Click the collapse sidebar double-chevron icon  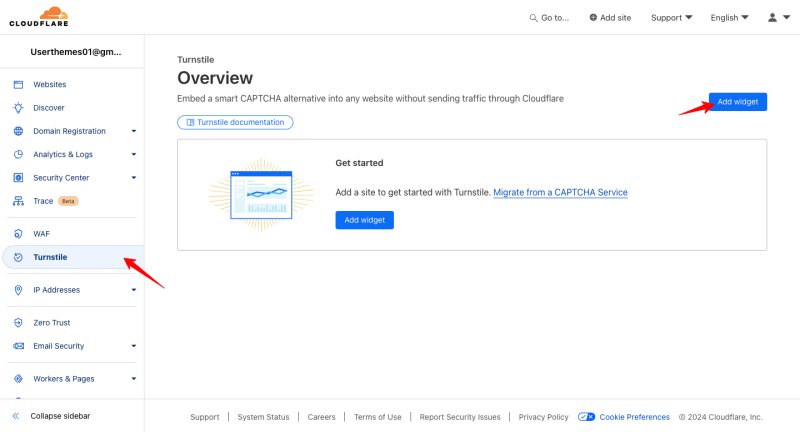pos(16,416)
